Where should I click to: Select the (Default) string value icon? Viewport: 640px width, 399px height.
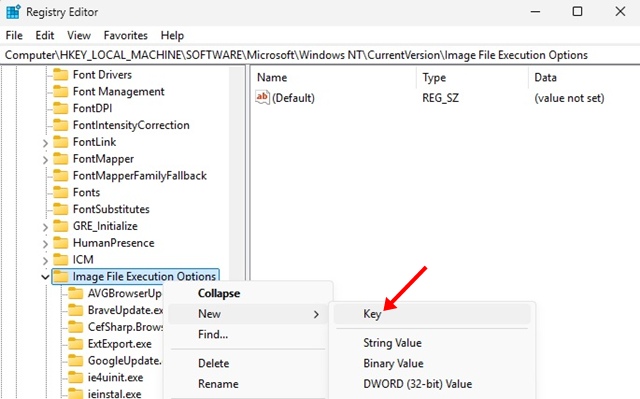coord(262,98)
